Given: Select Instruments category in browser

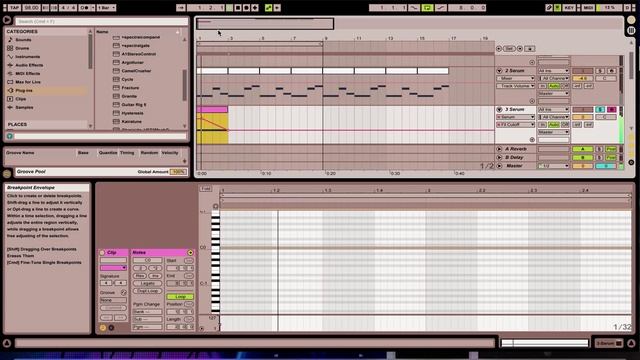Looking at the screenshot, I should (27, 57).
